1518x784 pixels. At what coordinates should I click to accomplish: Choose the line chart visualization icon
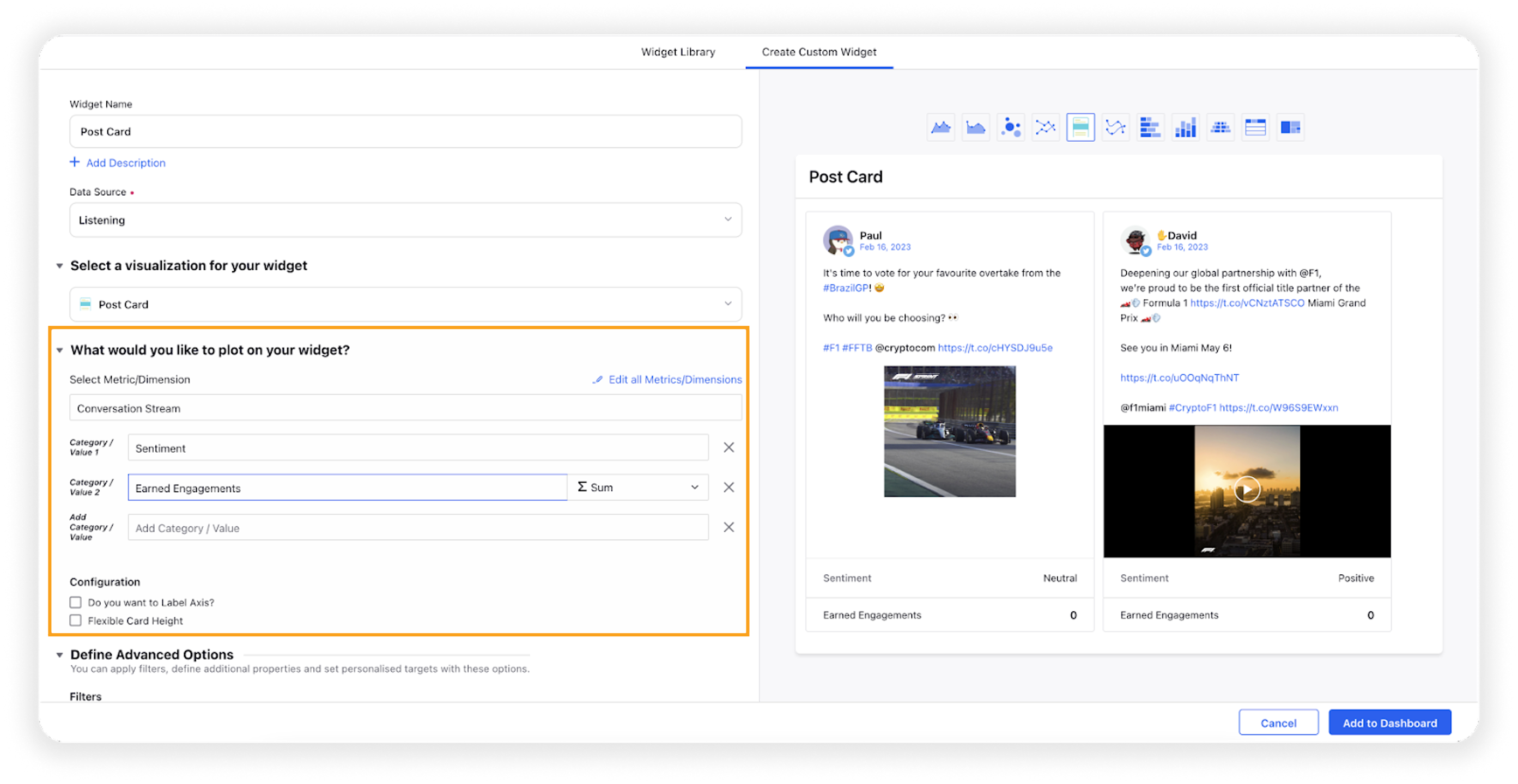pyautogui.click(x=1046, y=128)
